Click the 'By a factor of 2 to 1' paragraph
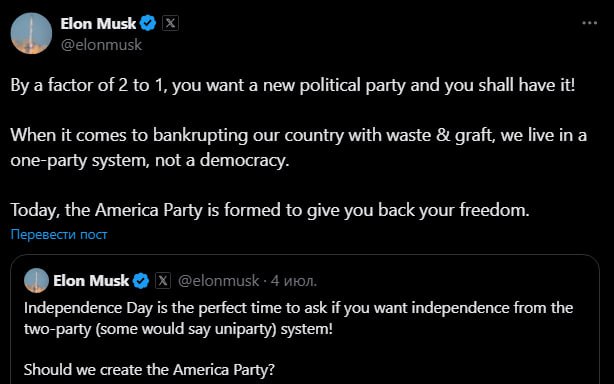Image resolution: width=614 pixels, height=384 pixels. coord(293,85)
